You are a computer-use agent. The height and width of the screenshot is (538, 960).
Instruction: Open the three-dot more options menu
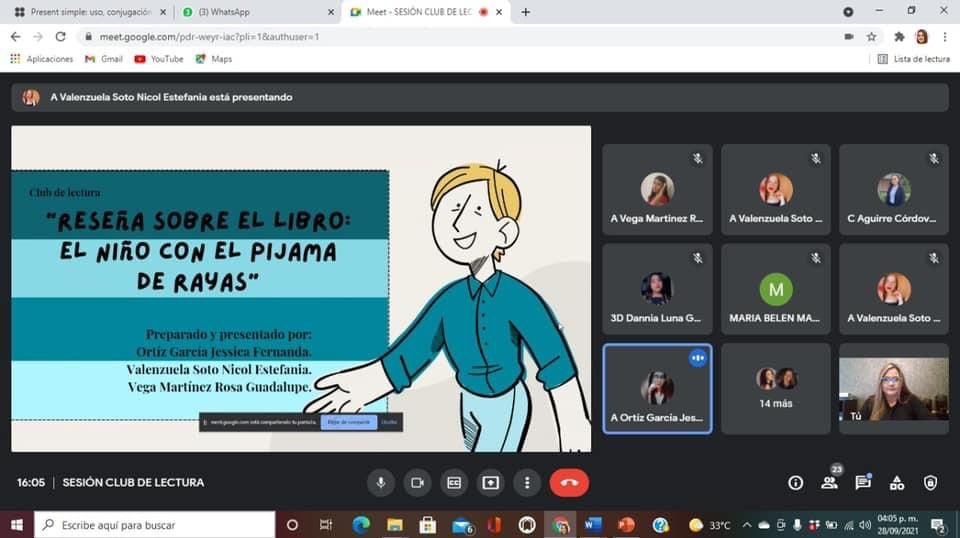coord(527,483)
